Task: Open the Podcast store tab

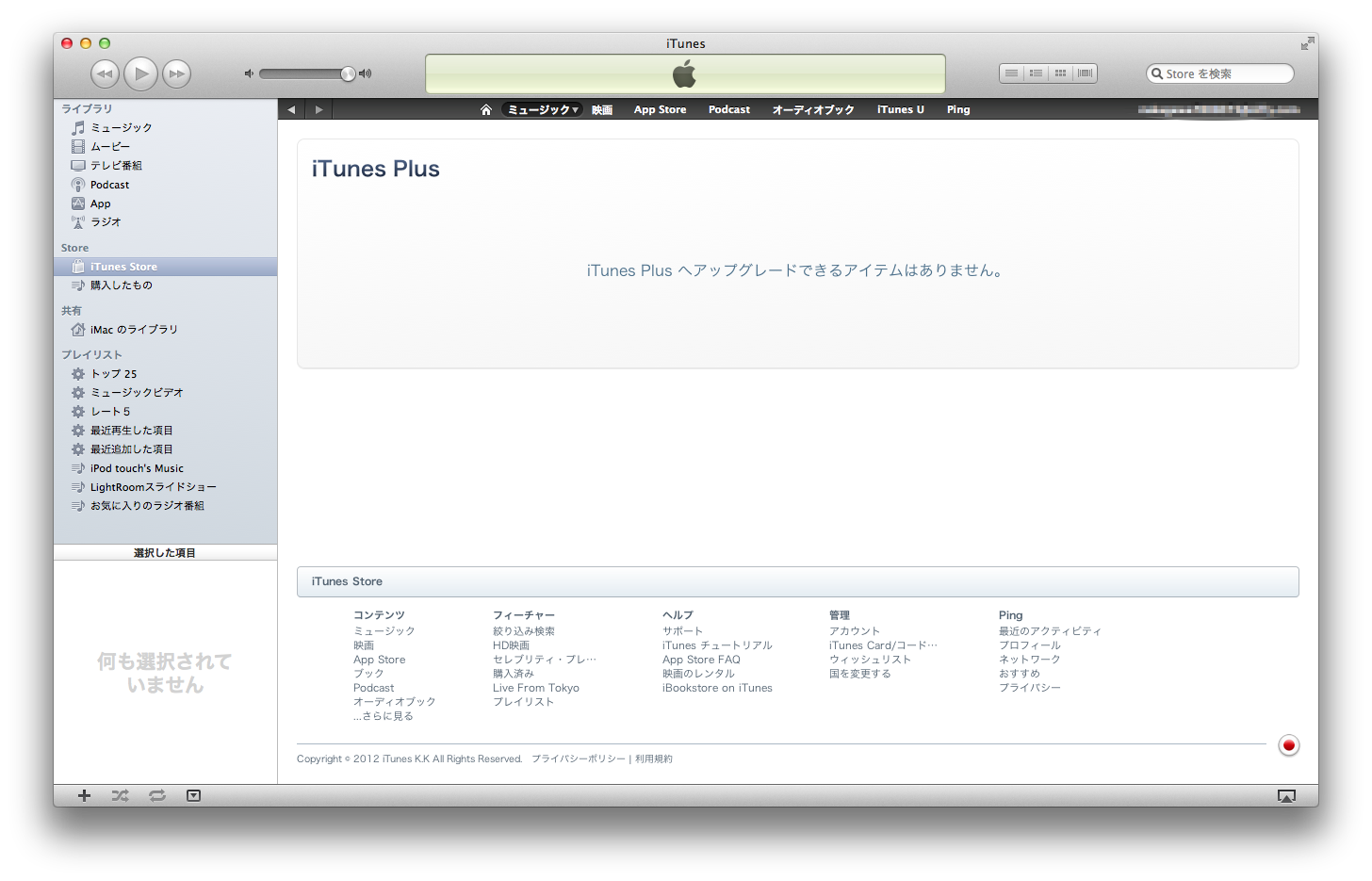Action: tap(729, 109)
